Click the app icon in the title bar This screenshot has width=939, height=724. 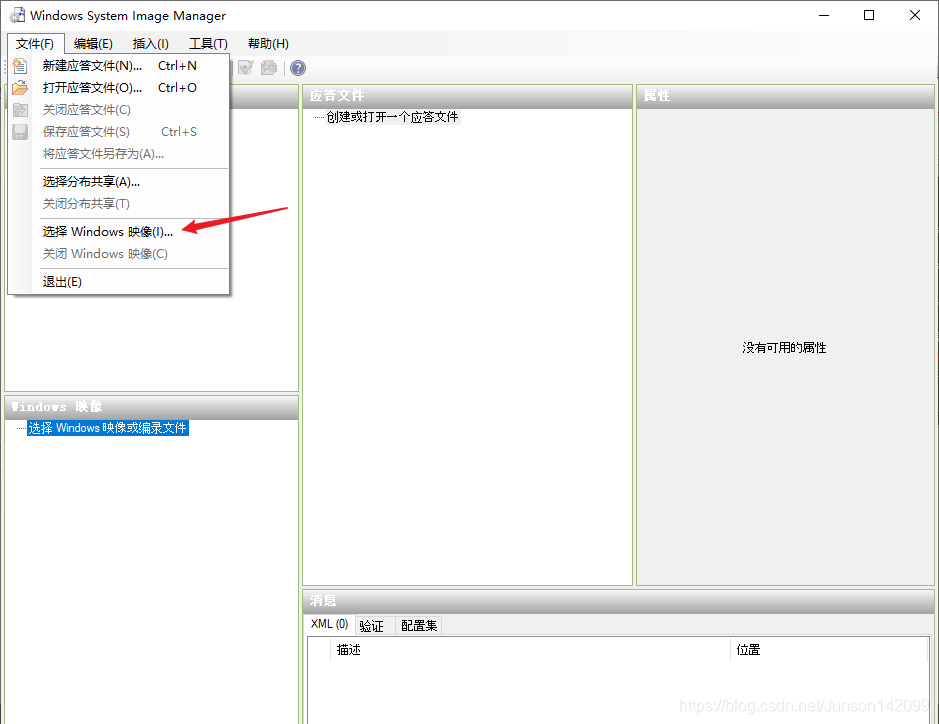[x=17, y=16]
